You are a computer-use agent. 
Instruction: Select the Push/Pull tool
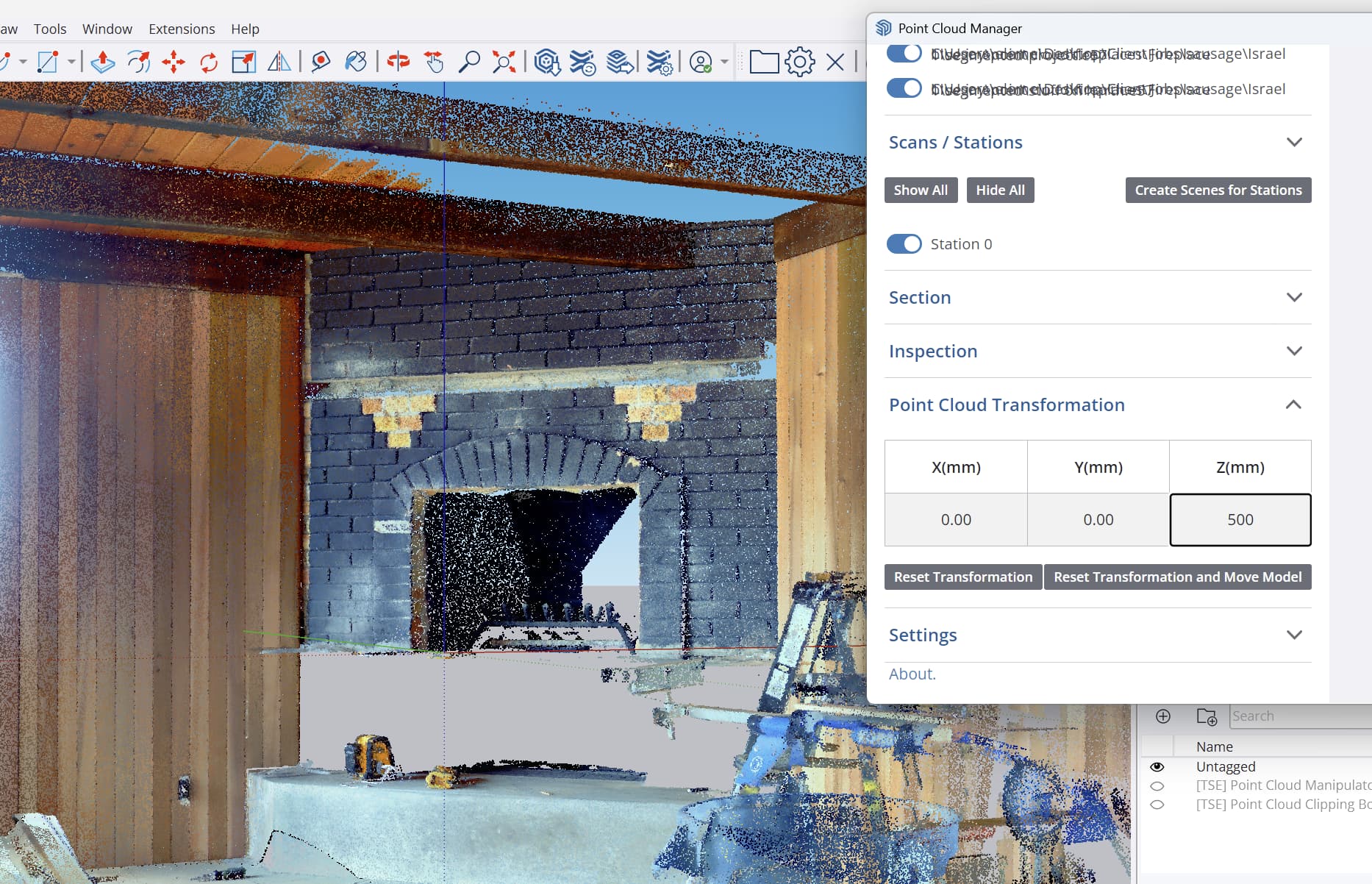point(102,62)
